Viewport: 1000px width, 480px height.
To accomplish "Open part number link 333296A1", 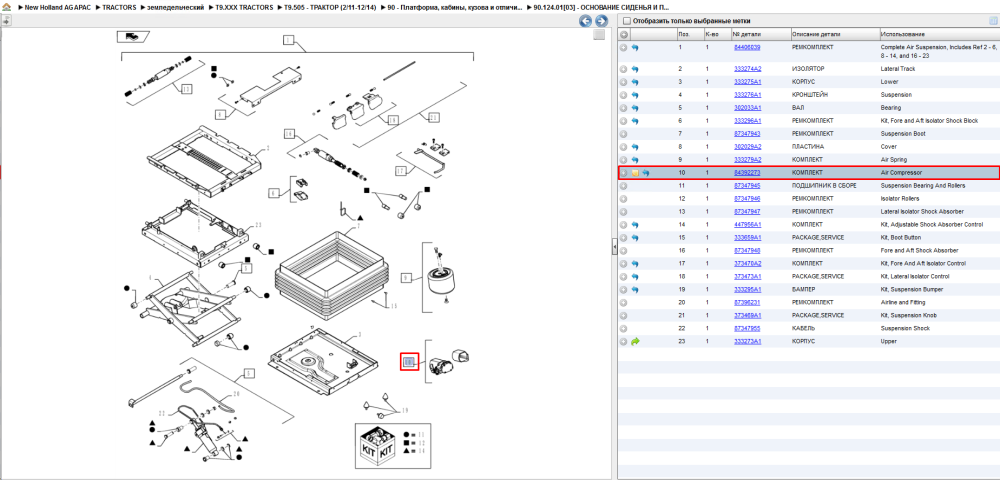I will tap(747, 121).
